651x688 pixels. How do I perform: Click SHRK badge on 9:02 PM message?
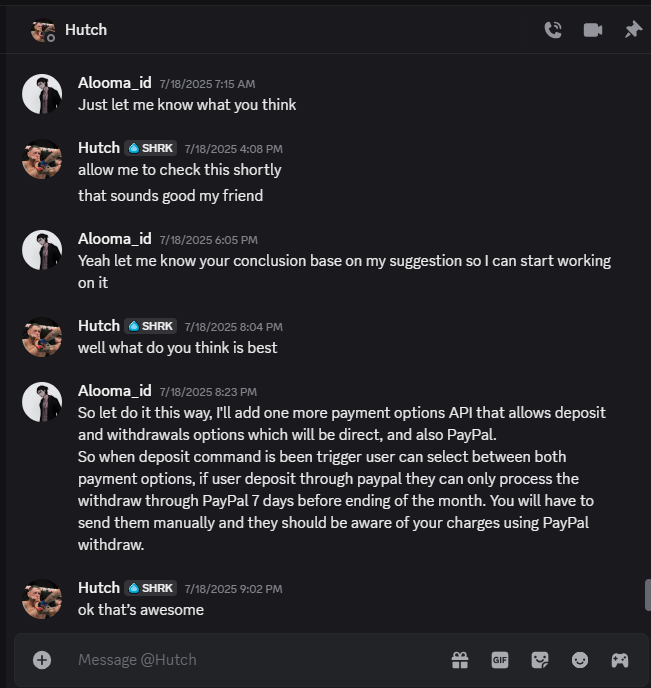[151, 588]
